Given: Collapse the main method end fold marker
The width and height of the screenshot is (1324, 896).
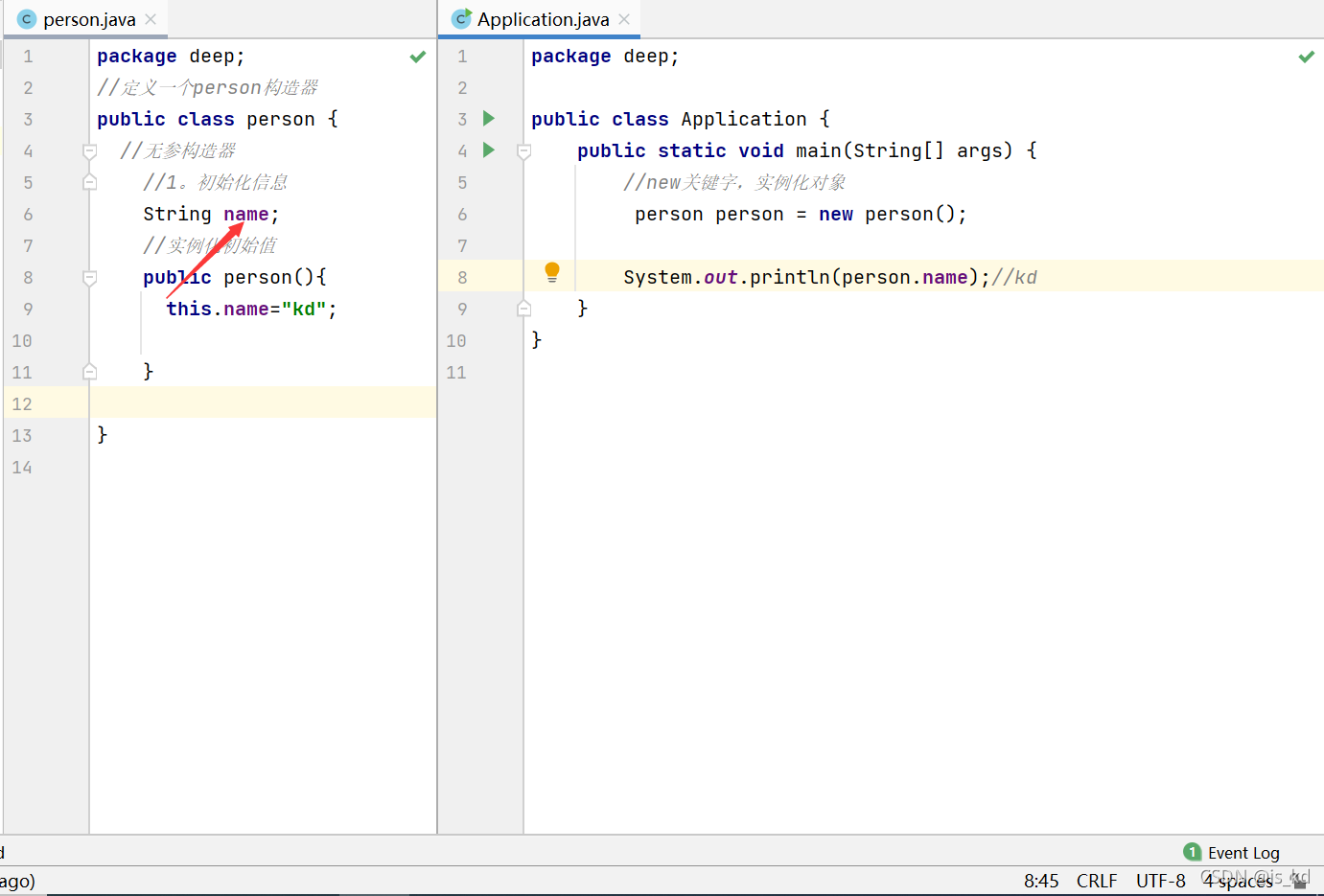Looking at the screenshot, I should tap(523, 309).
